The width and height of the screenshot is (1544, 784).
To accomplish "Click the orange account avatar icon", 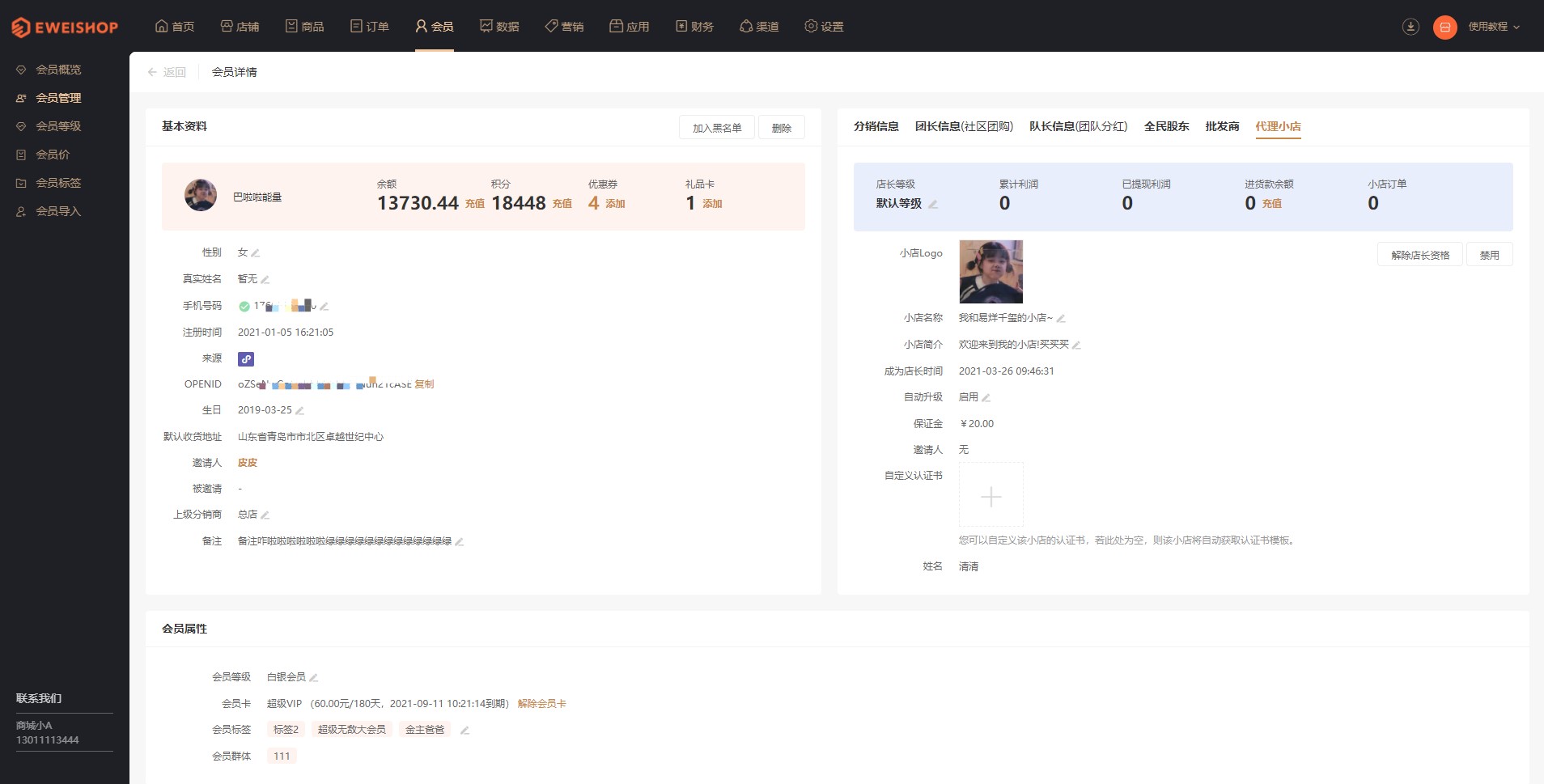I will [1444, 27].
